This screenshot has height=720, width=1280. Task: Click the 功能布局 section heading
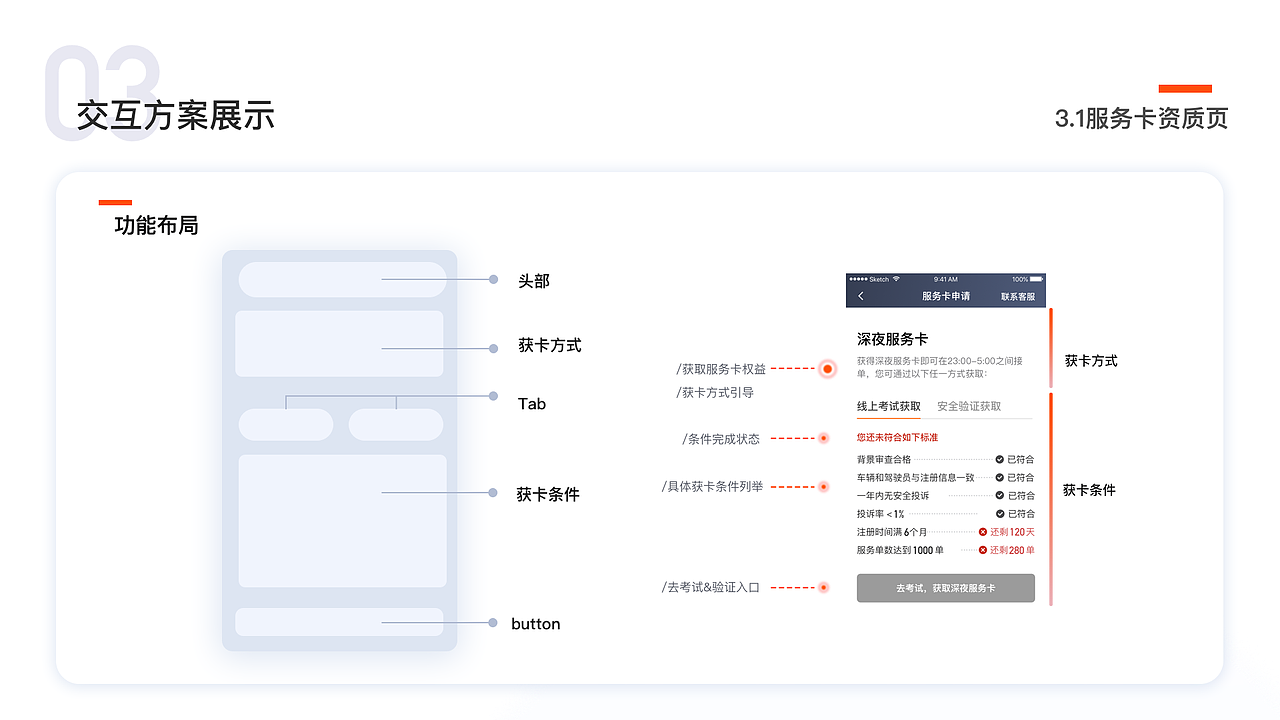point(156,226)
